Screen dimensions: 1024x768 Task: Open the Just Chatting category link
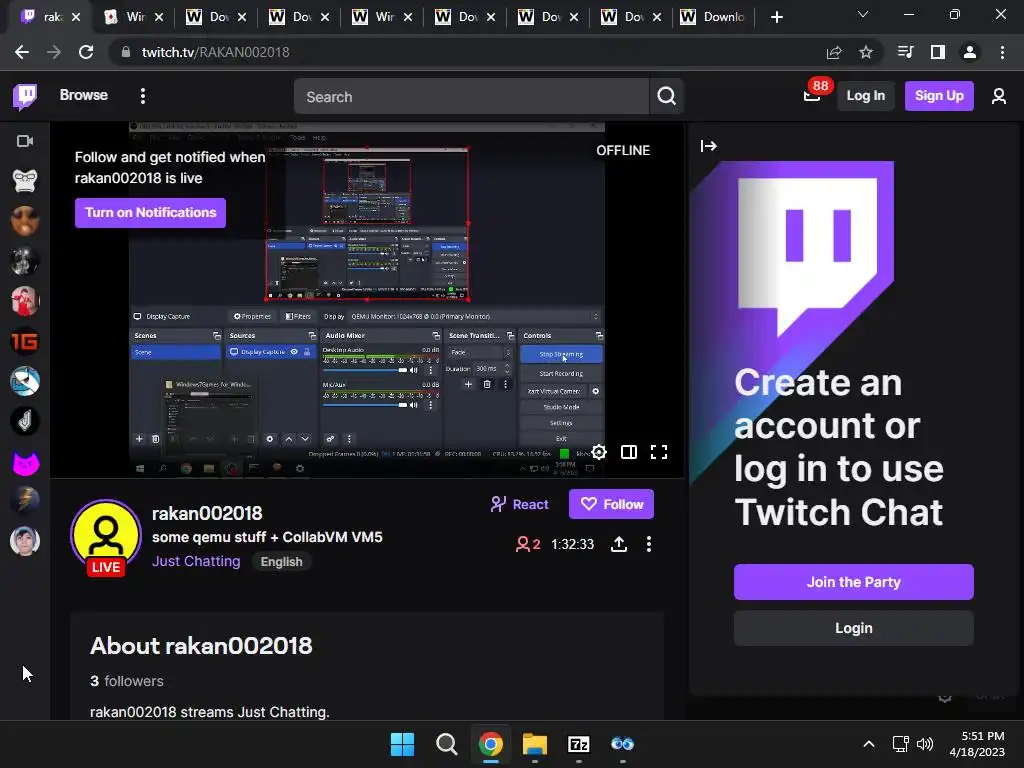[x=196, y=562]
